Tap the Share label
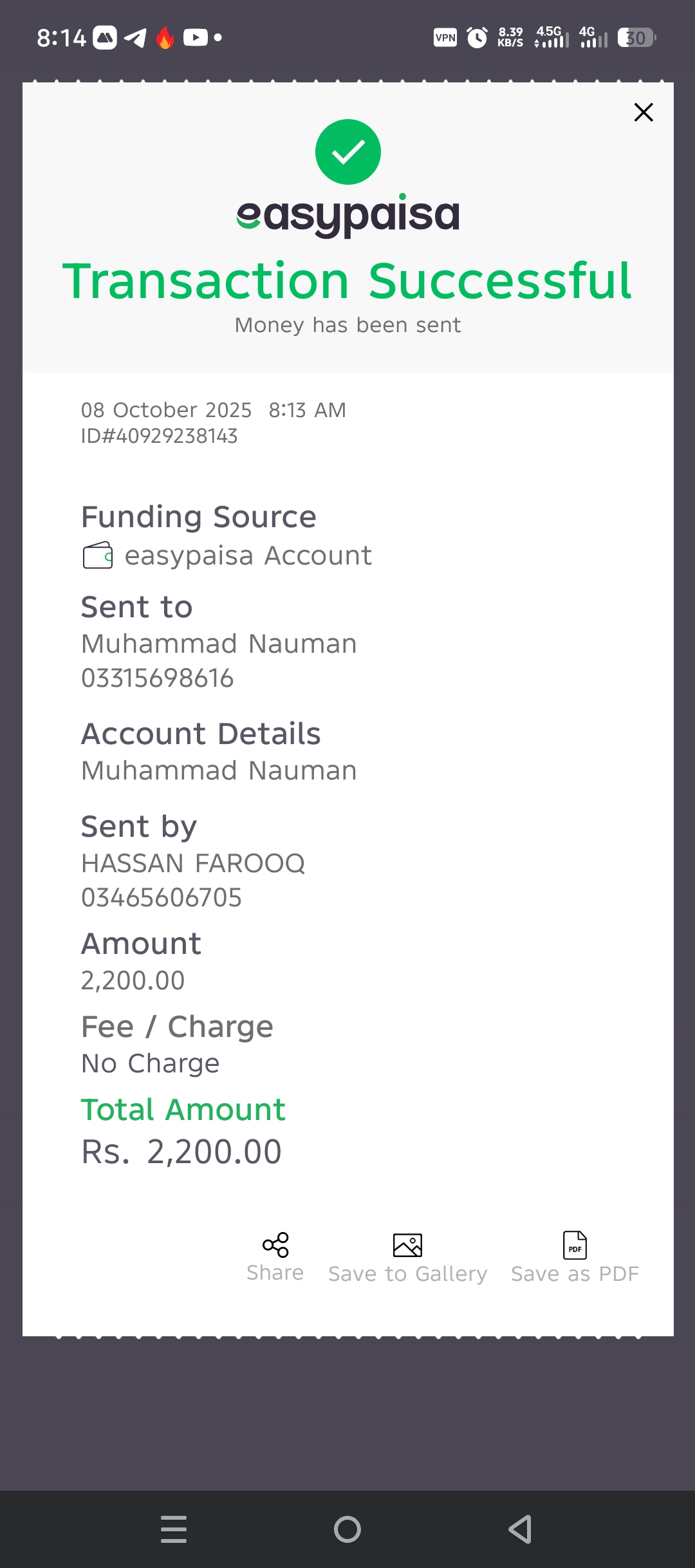 coord(275,1273)
